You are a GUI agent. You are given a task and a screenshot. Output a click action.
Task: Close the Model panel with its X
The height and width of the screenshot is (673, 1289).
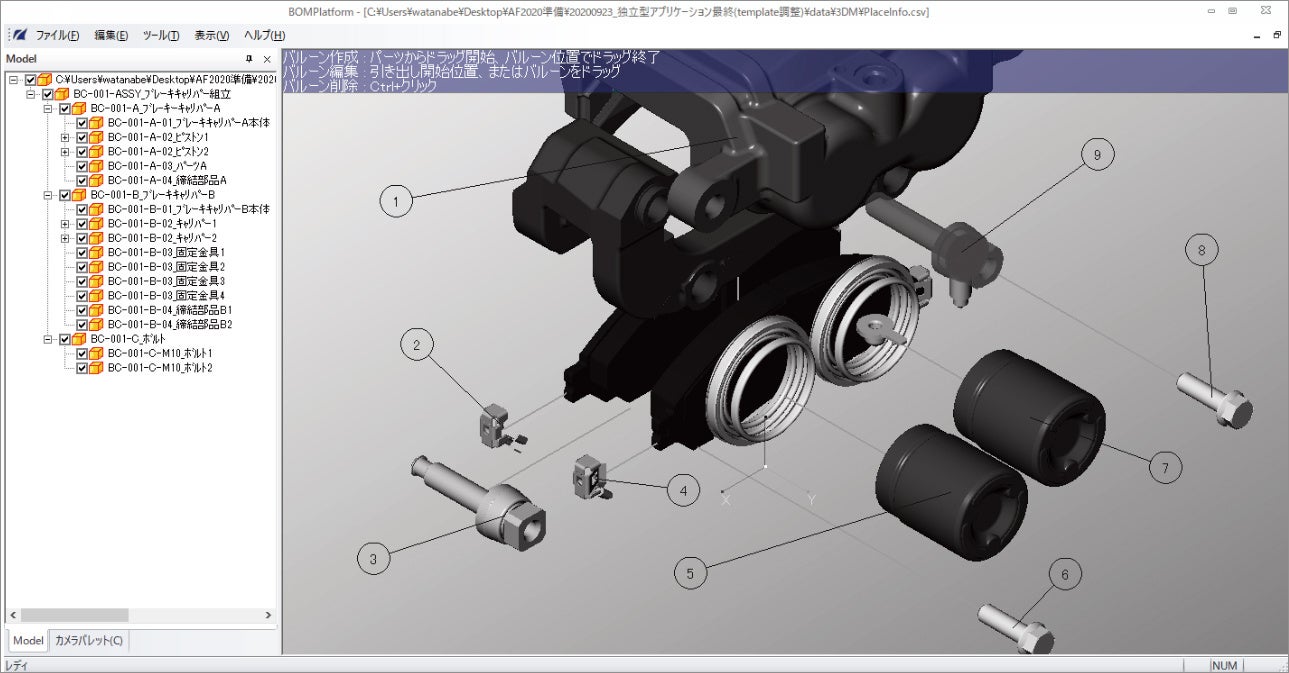coord(267,59)
